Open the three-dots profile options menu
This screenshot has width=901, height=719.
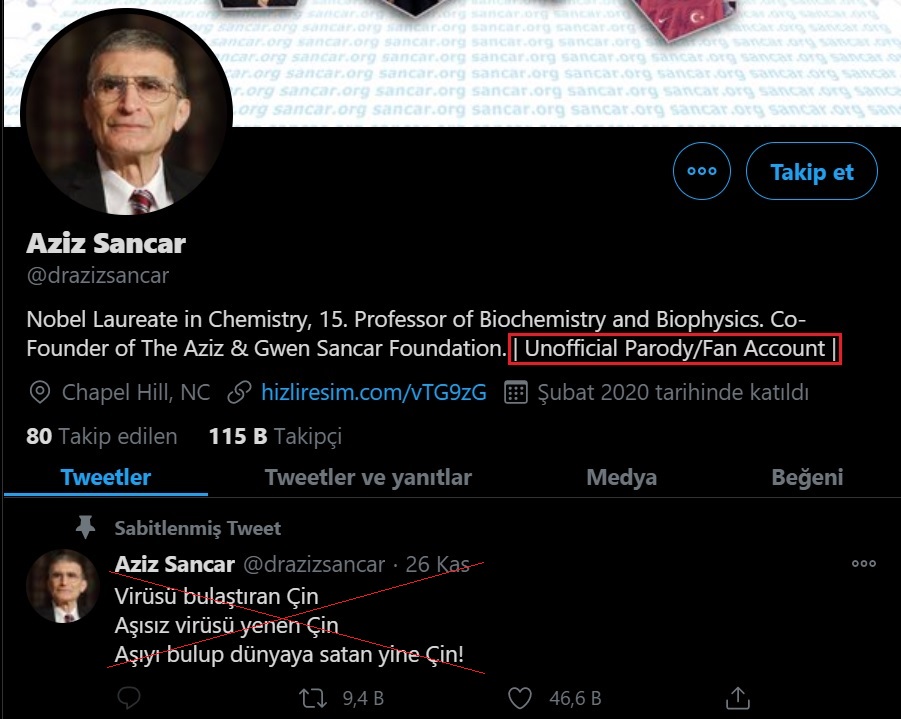[x=702, y=172]
